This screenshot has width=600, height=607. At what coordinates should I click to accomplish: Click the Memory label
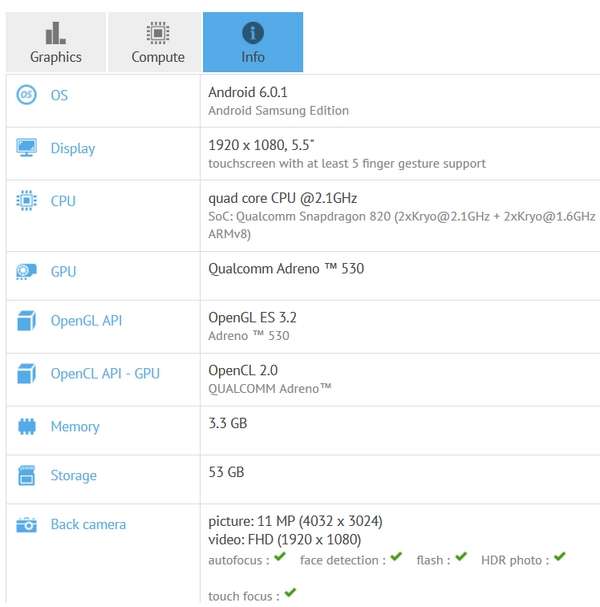(x=75, y=427)
